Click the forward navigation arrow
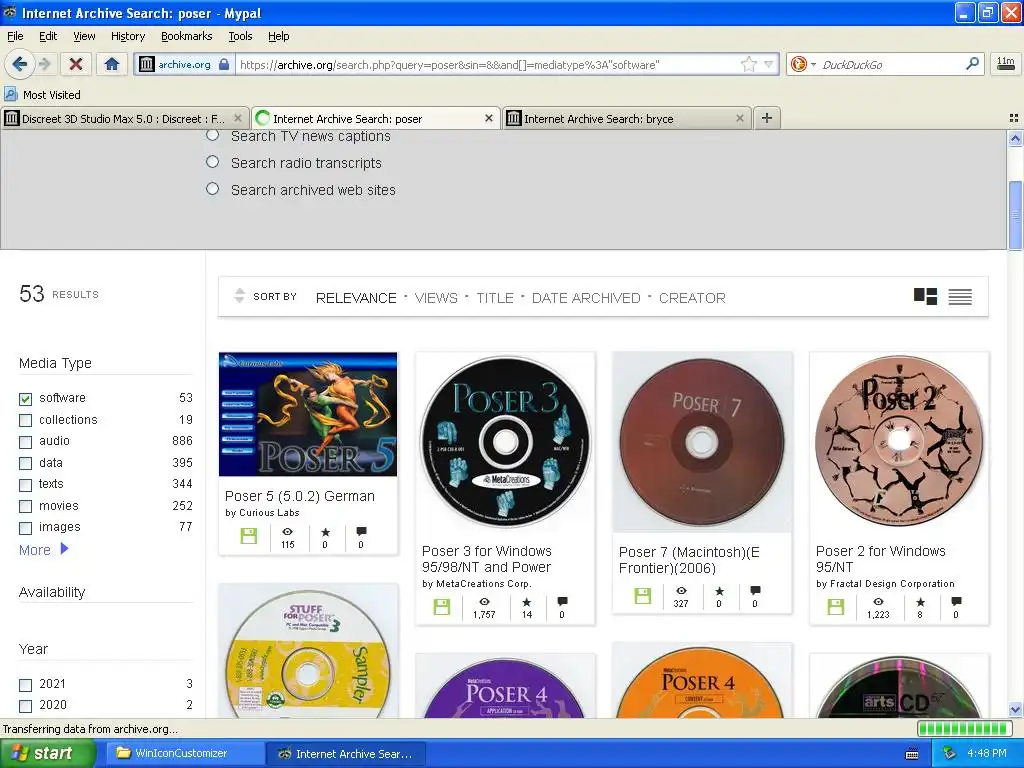This screenshot has width=1024, height=768. pos(44,64)
